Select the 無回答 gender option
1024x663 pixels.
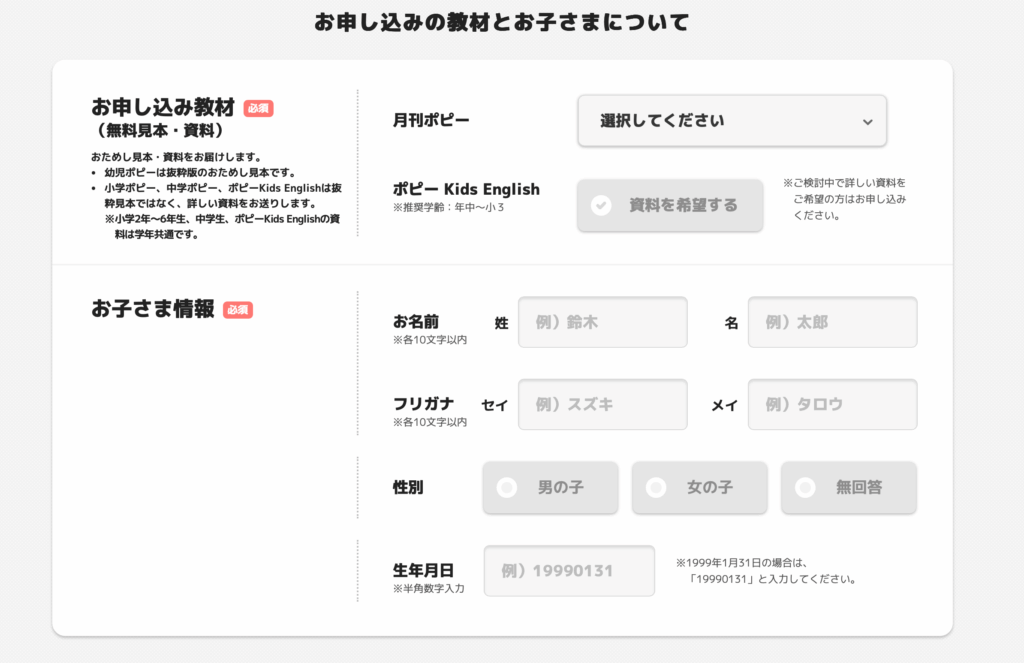pos(849,487)
